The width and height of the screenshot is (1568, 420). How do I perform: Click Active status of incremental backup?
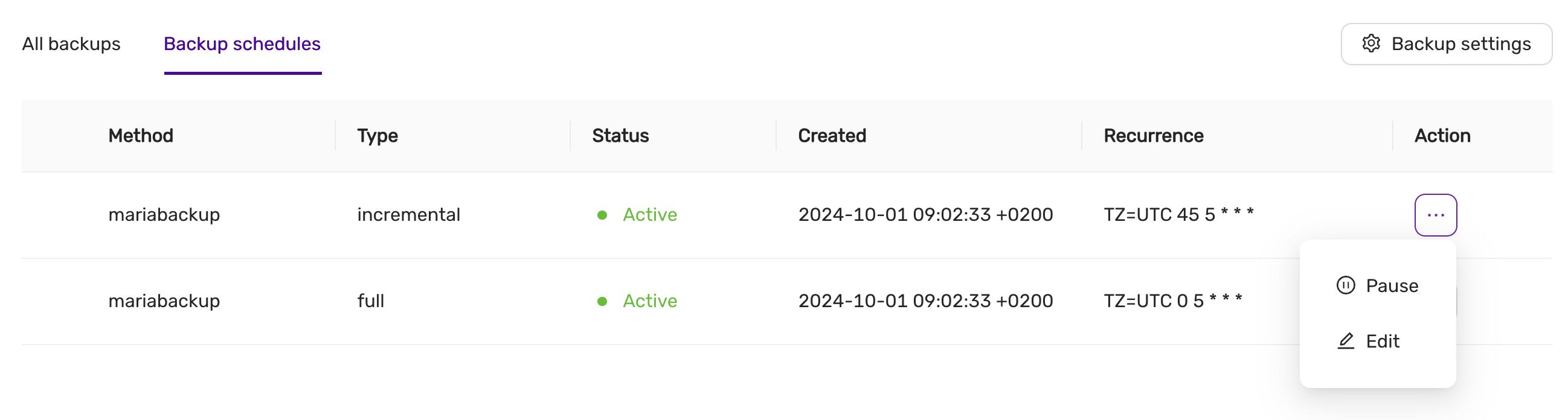[649, 215]
